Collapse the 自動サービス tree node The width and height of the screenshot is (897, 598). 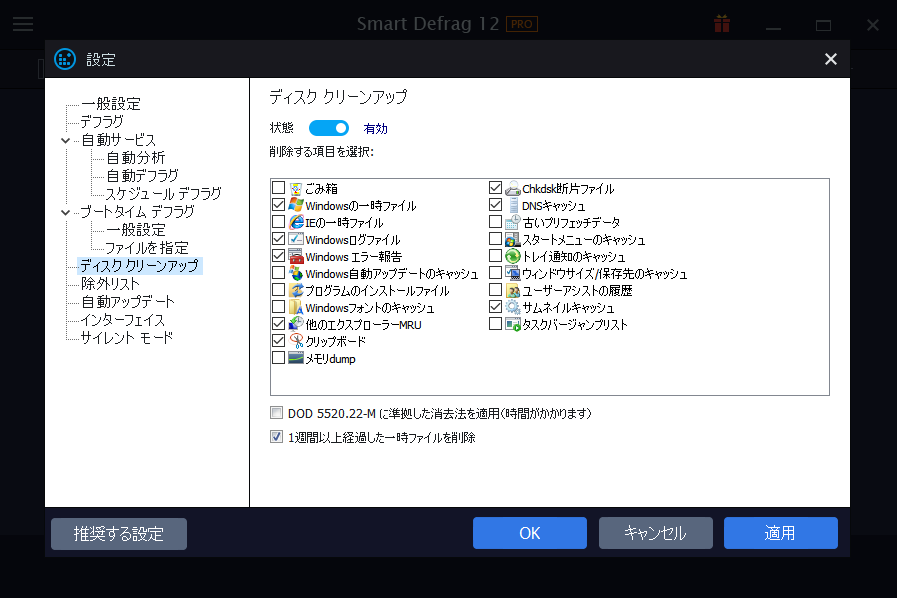coord(65,140)
